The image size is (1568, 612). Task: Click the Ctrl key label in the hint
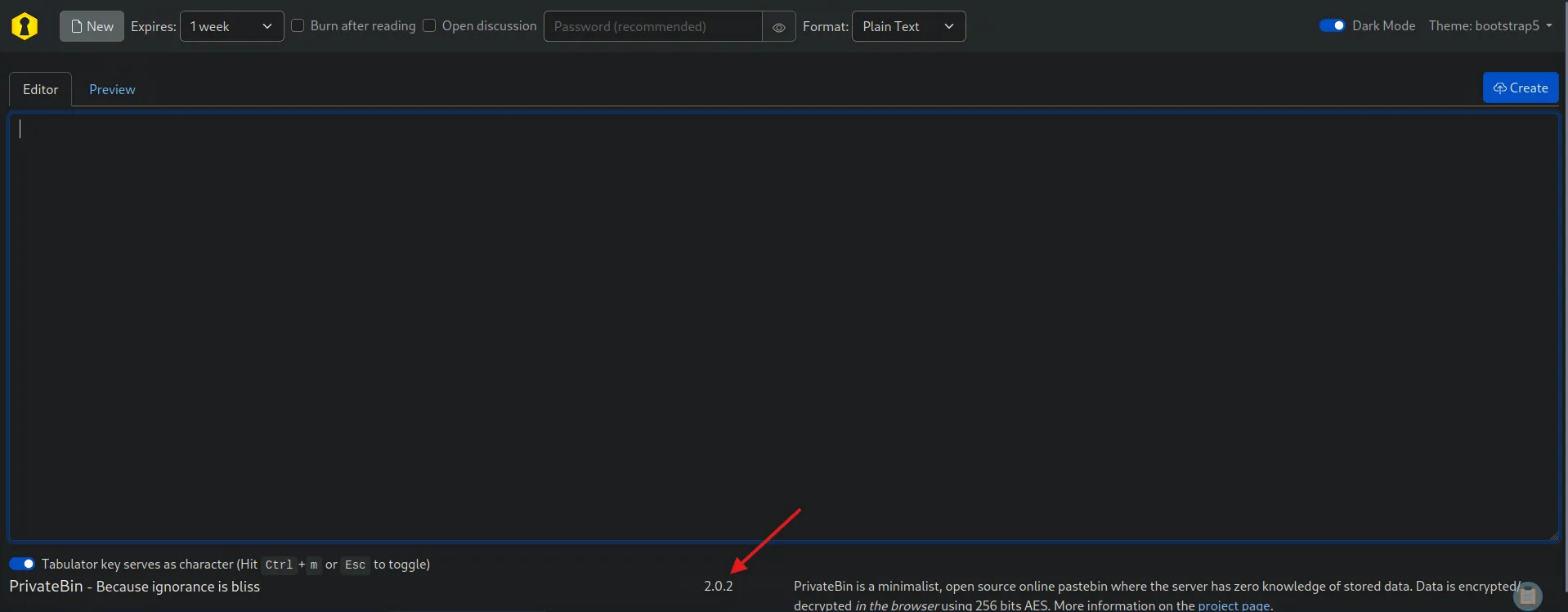279,565
